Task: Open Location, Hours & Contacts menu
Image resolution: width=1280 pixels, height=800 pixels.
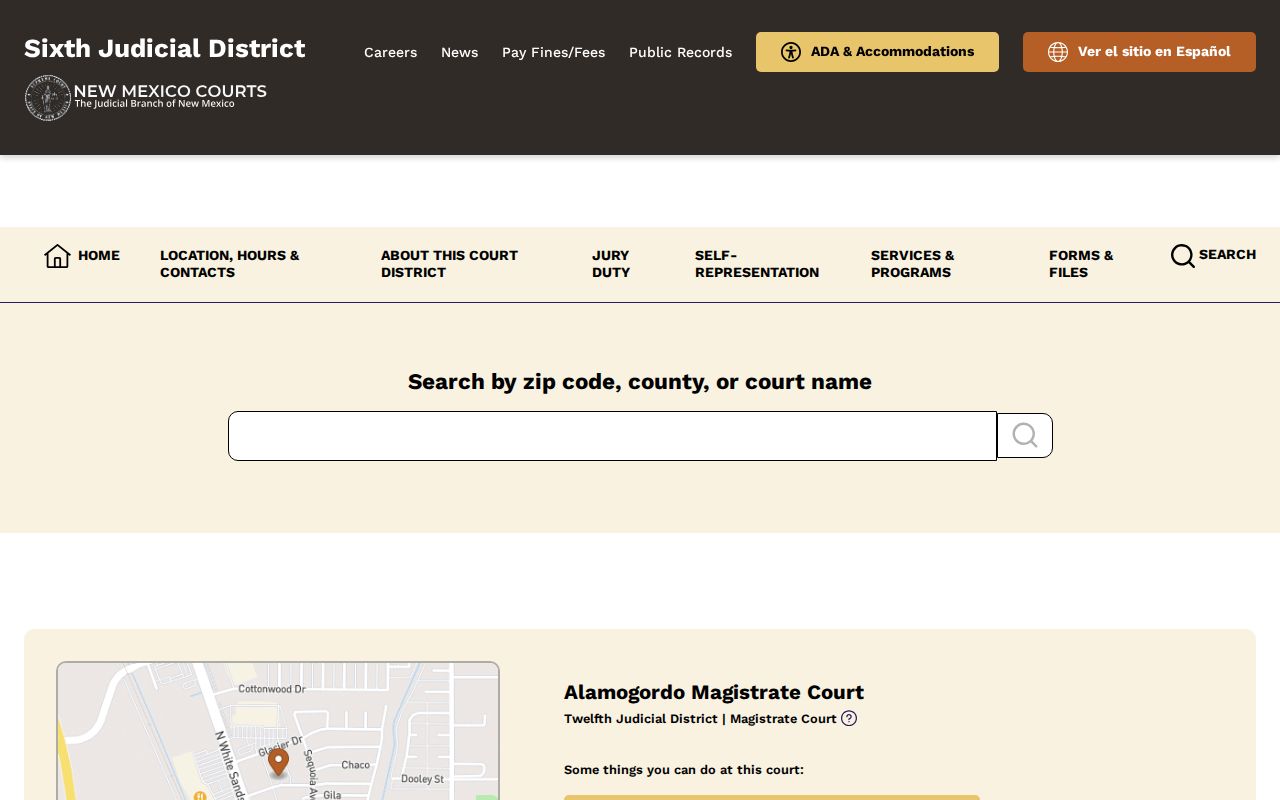Action: tap(230, 264)
